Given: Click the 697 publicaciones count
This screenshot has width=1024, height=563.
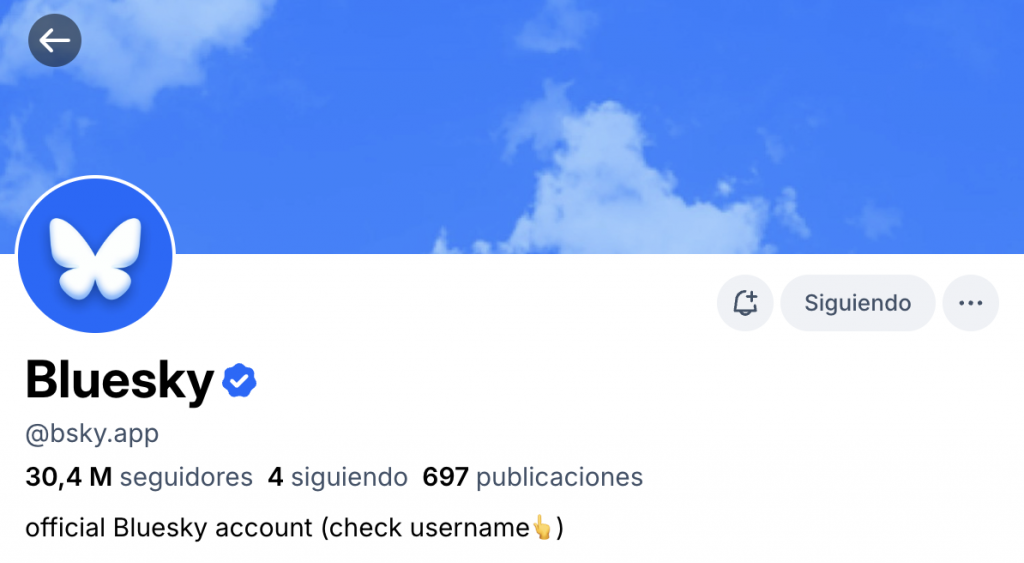Looking at the screenshot, I should point(533,477).
